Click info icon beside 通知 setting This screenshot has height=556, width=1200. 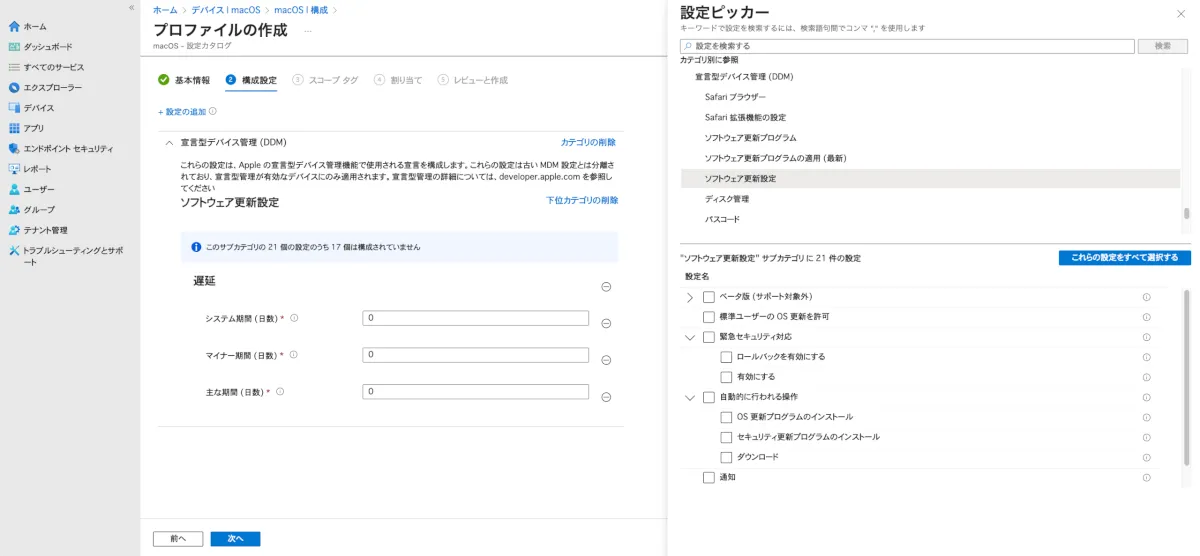click(1146, 477)
